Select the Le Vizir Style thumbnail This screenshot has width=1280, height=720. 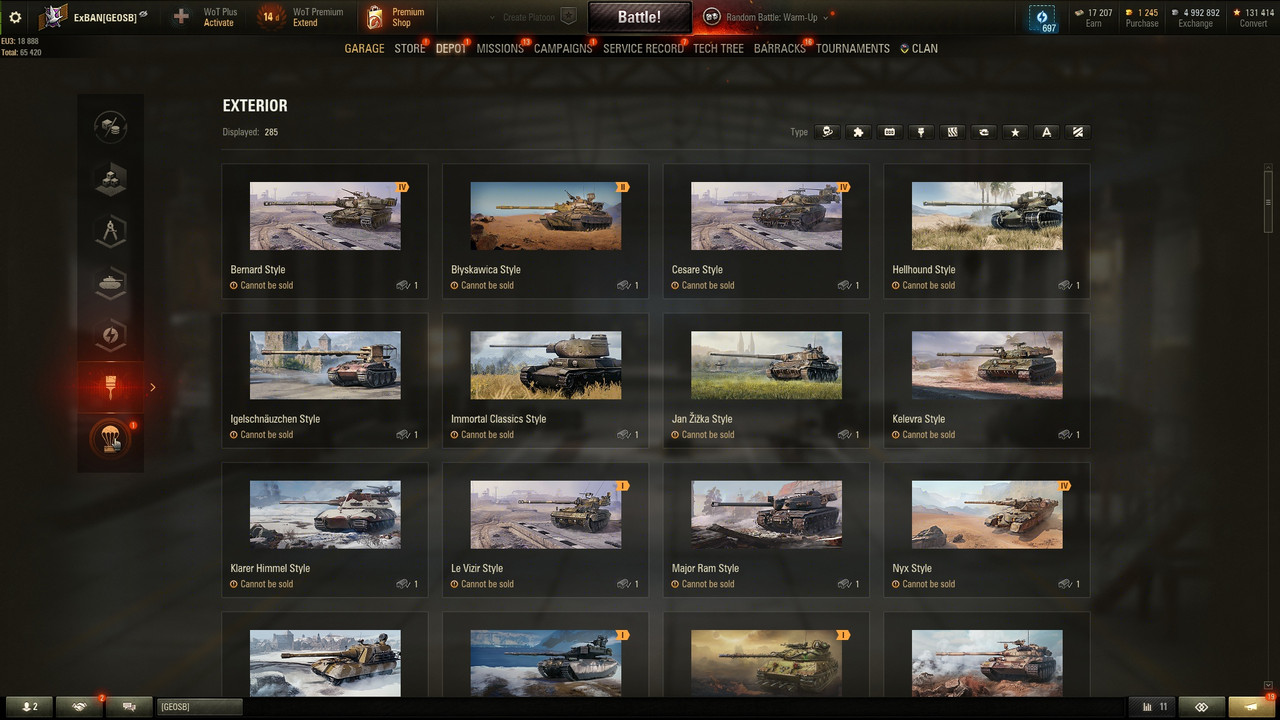click(x=546, y=515)
